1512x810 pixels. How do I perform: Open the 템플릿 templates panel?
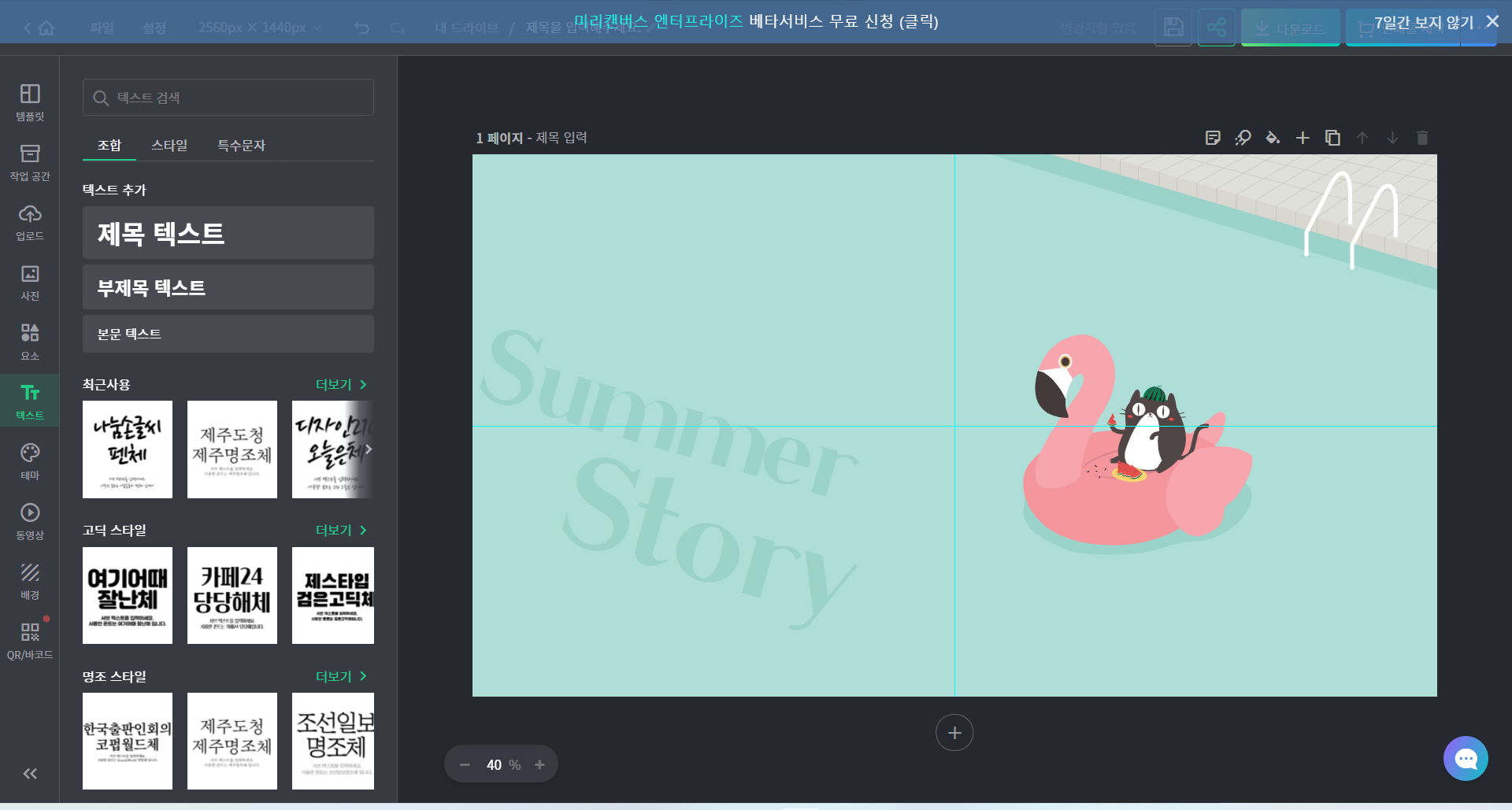(30, 102)
